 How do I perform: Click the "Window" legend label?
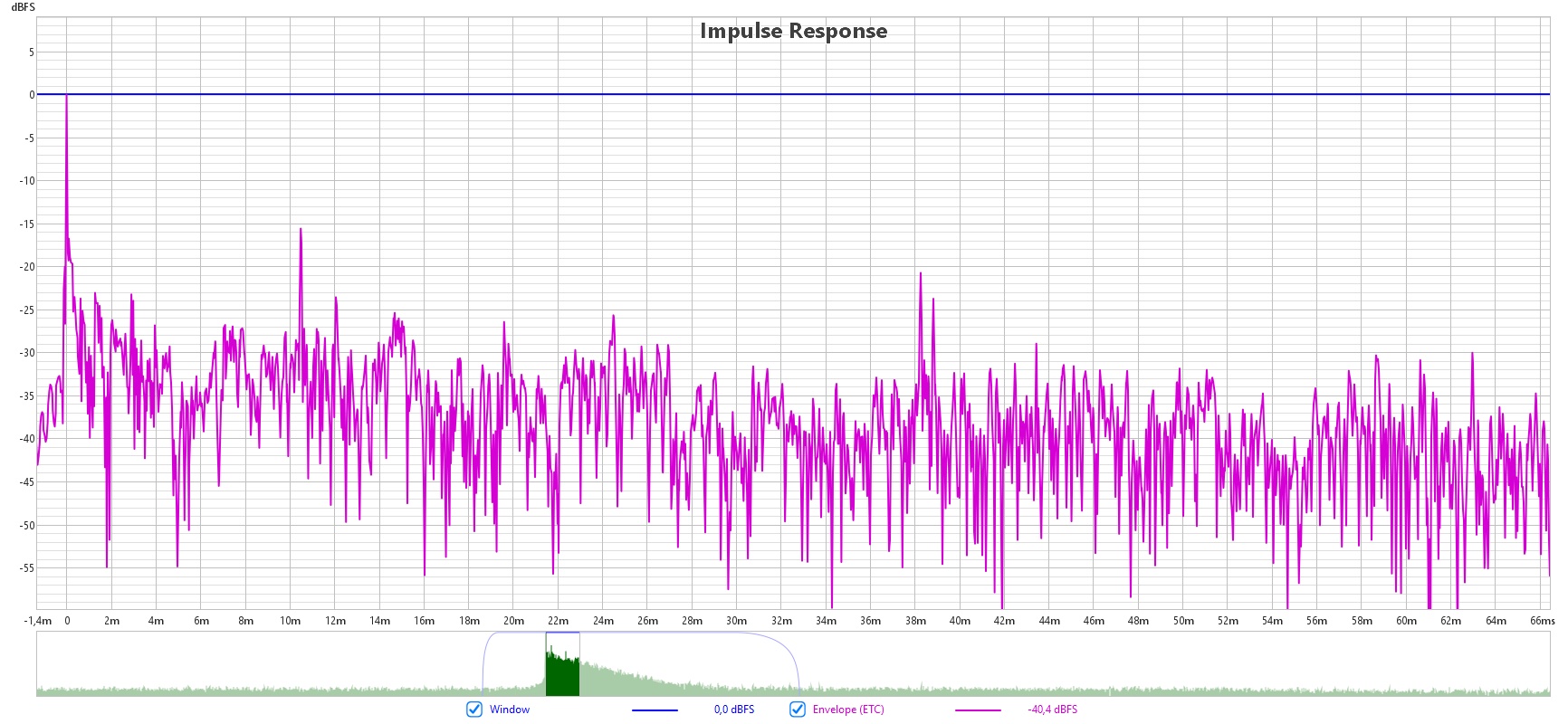[x=510, y=710]
